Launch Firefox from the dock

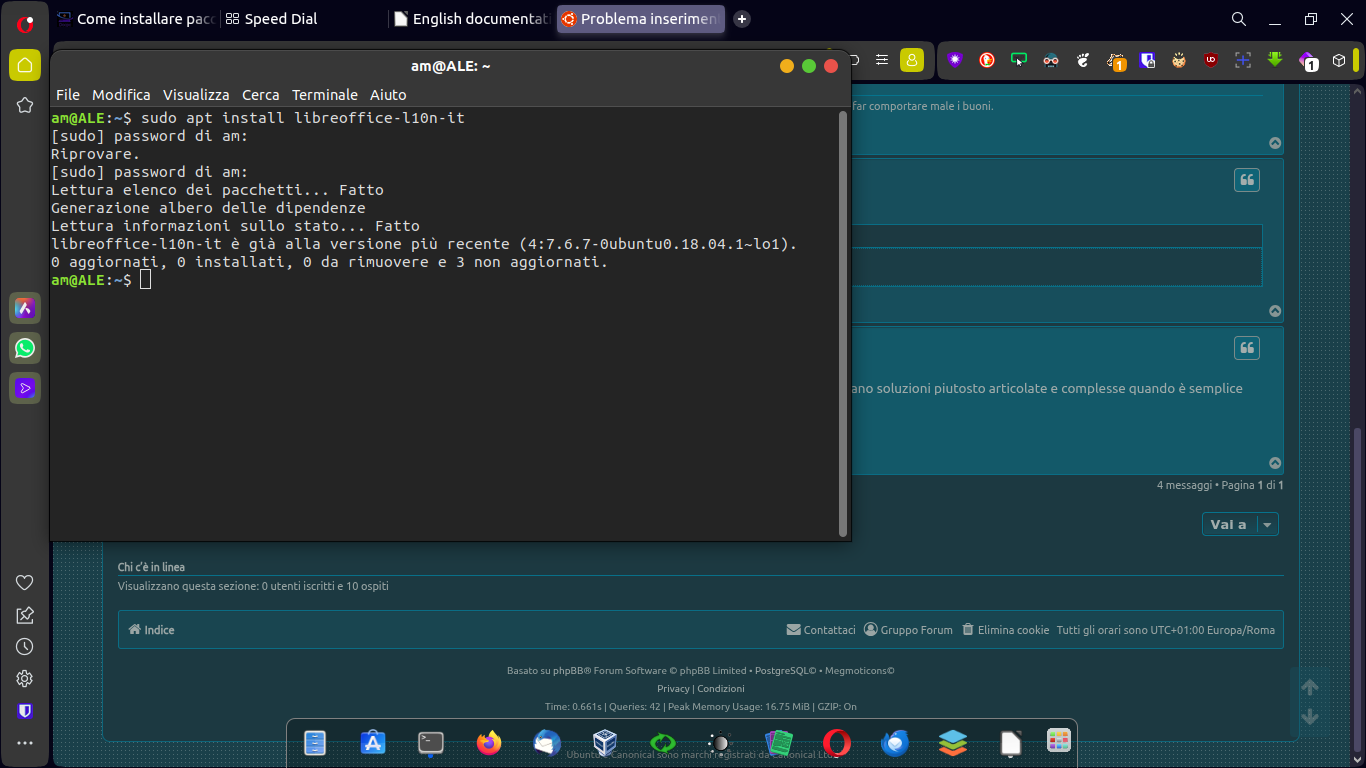click(489, 743)
